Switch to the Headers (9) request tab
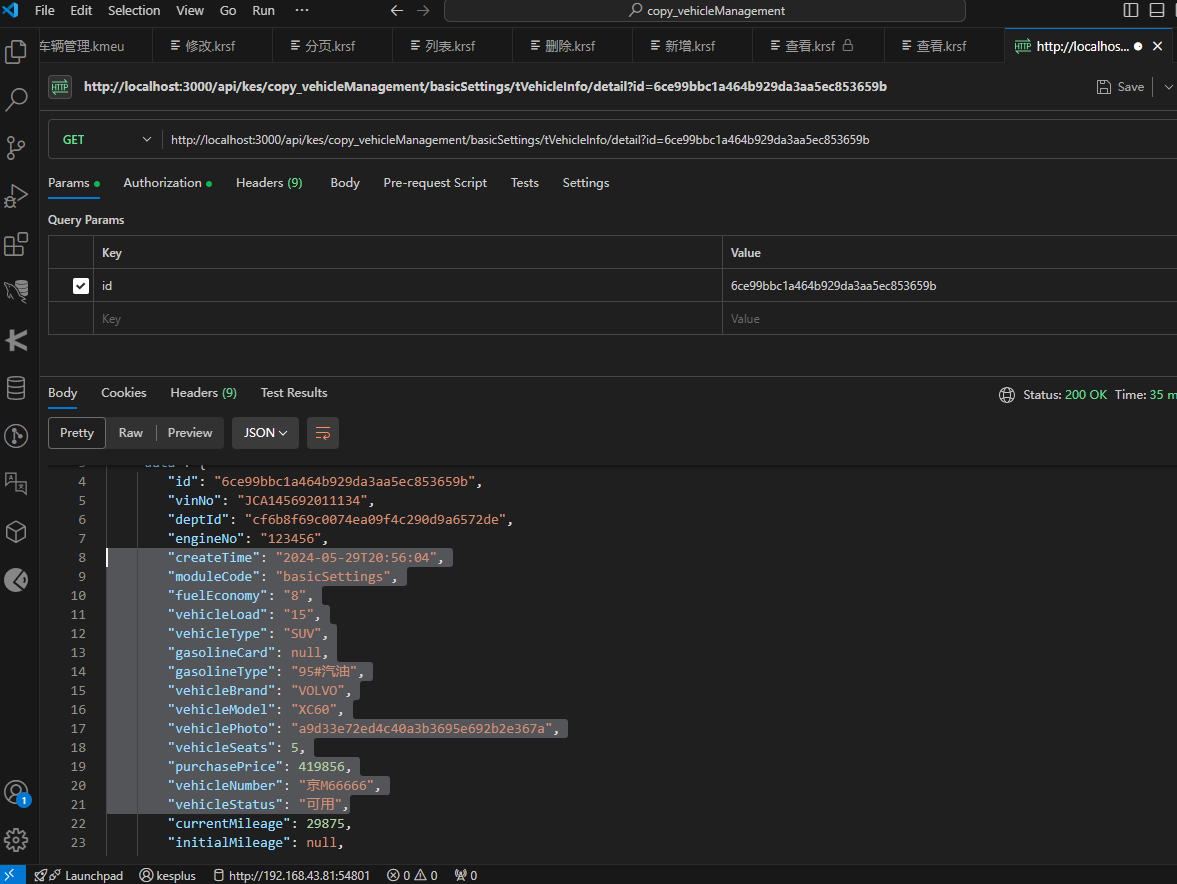Screen dimensions: 1177x884 [x=268, y=183]
